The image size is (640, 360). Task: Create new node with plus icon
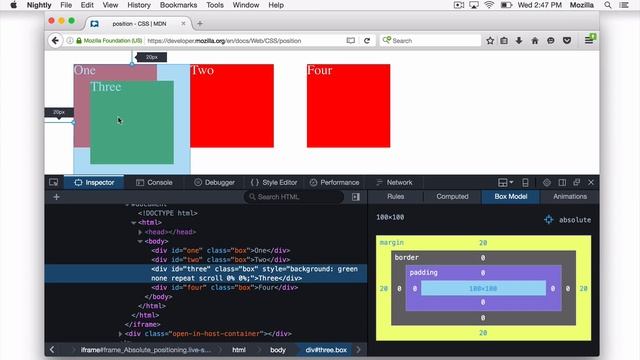point(56,197)
